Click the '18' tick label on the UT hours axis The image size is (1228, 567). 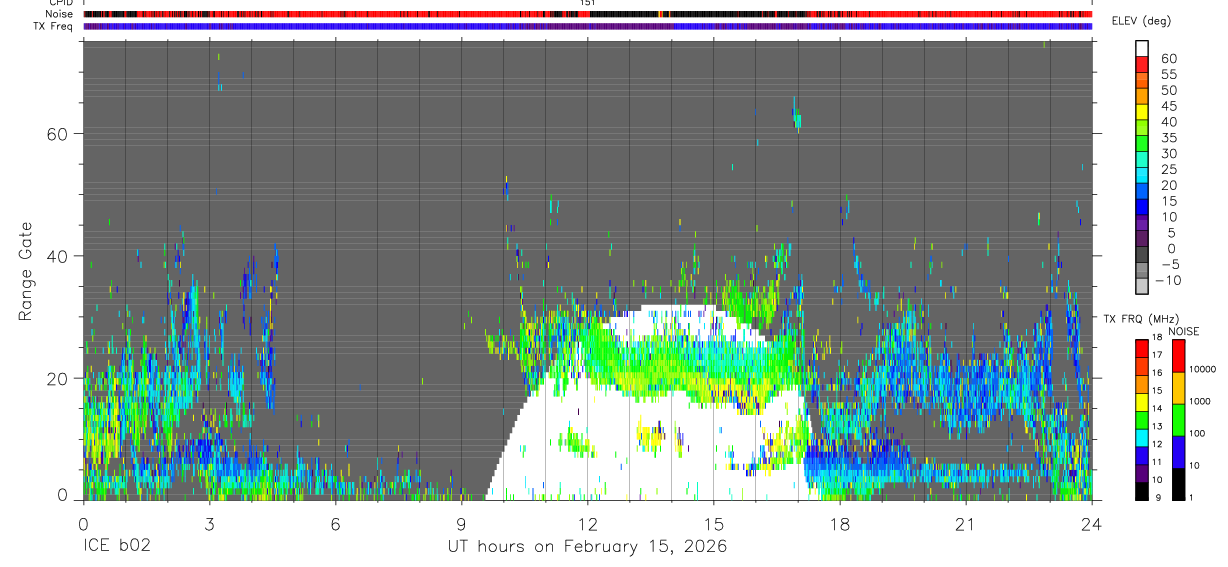[840, 524]
